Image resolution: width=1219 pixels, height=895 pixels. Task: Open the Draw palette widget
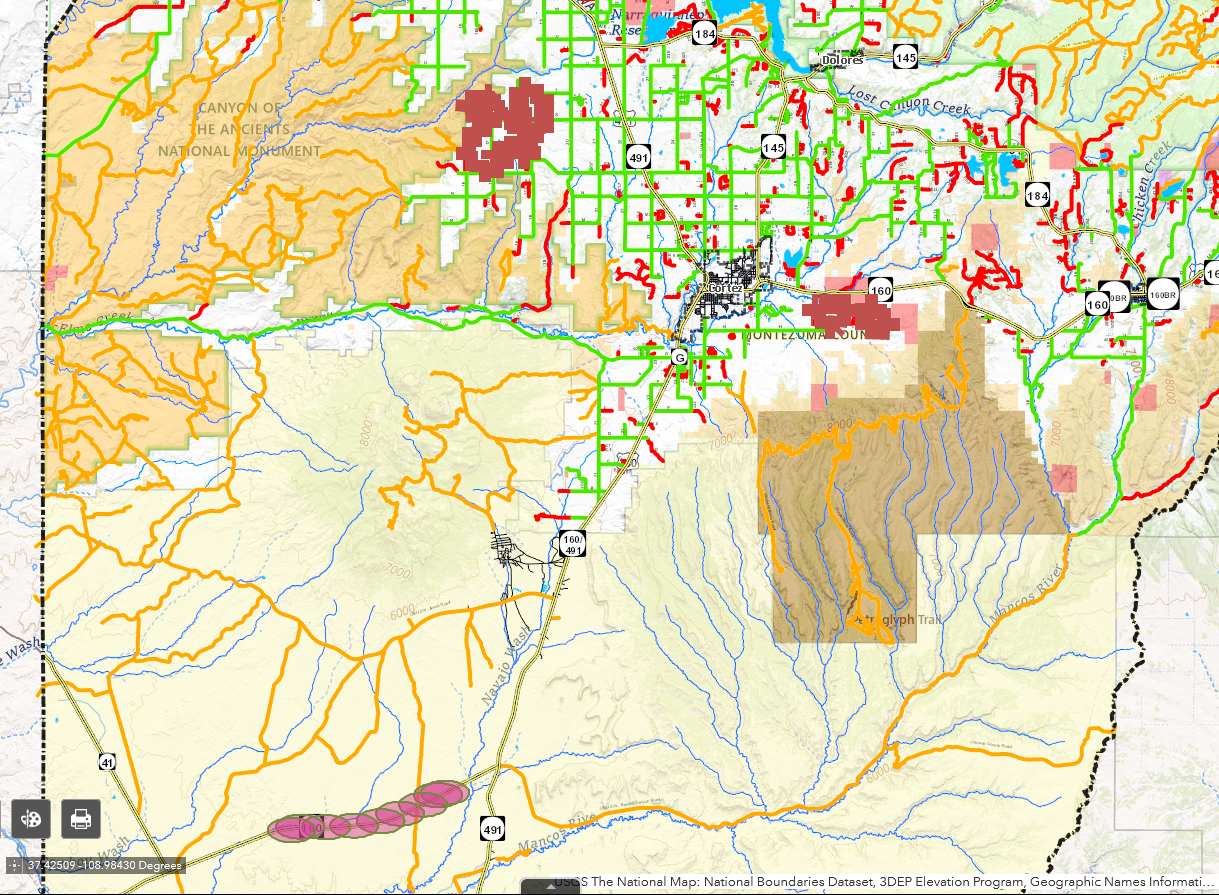coord(31,819)
